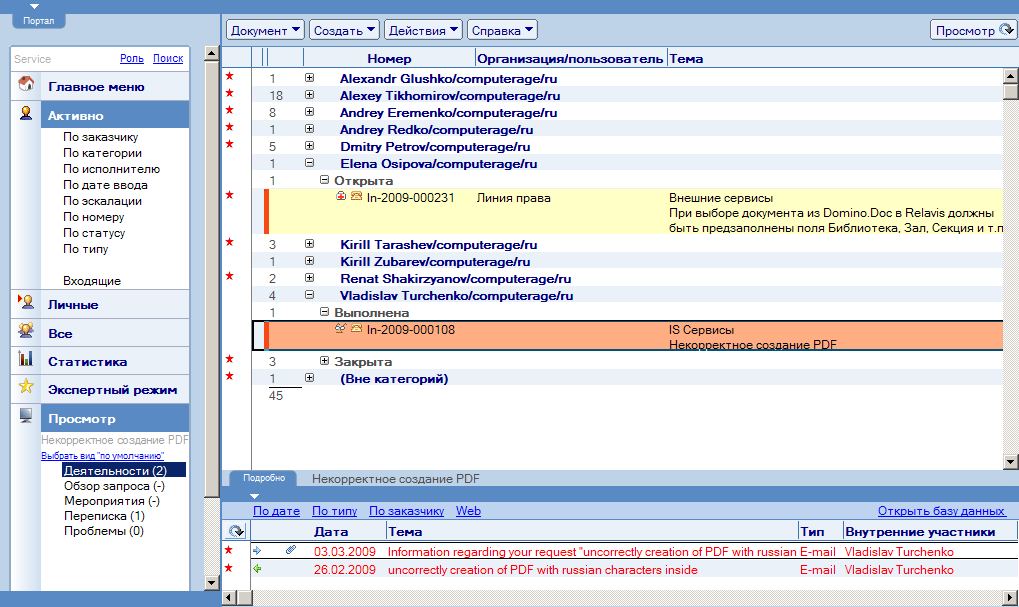Viewport: 1019px width, 607px height.
Task: Open the Документ dropdown menu
Action: [x=265, y=30]
